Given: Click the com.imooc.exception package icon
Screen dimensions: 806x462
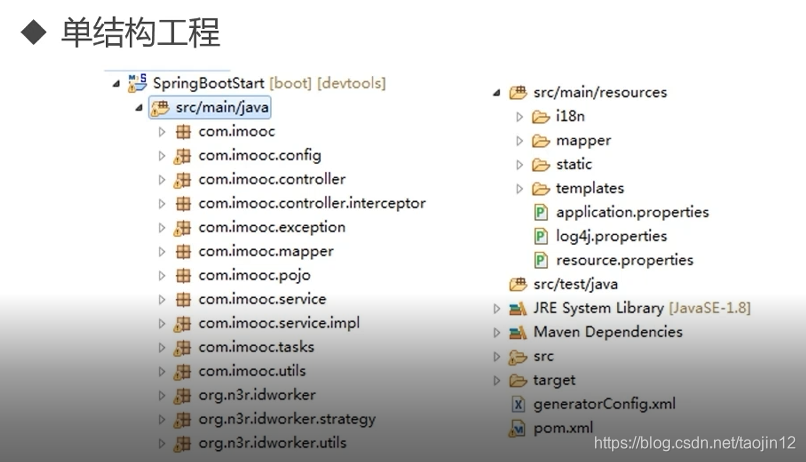Looking at the screenshot, I should (182, 228).
